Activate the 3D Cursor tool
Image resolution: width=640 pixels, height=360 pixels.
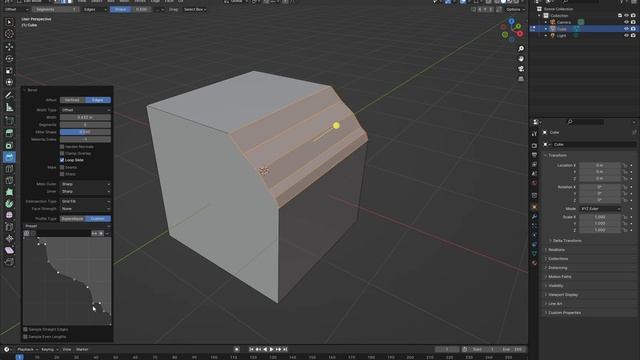[9, 34]
